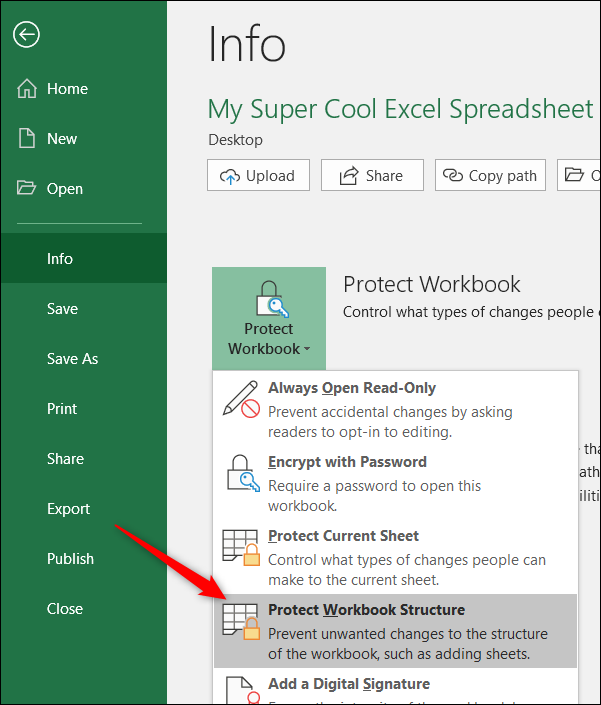Expand the Protect Workbook dropdown button
Image resolution: width=601 pixels, height=705 pixels.
(269, 317)
